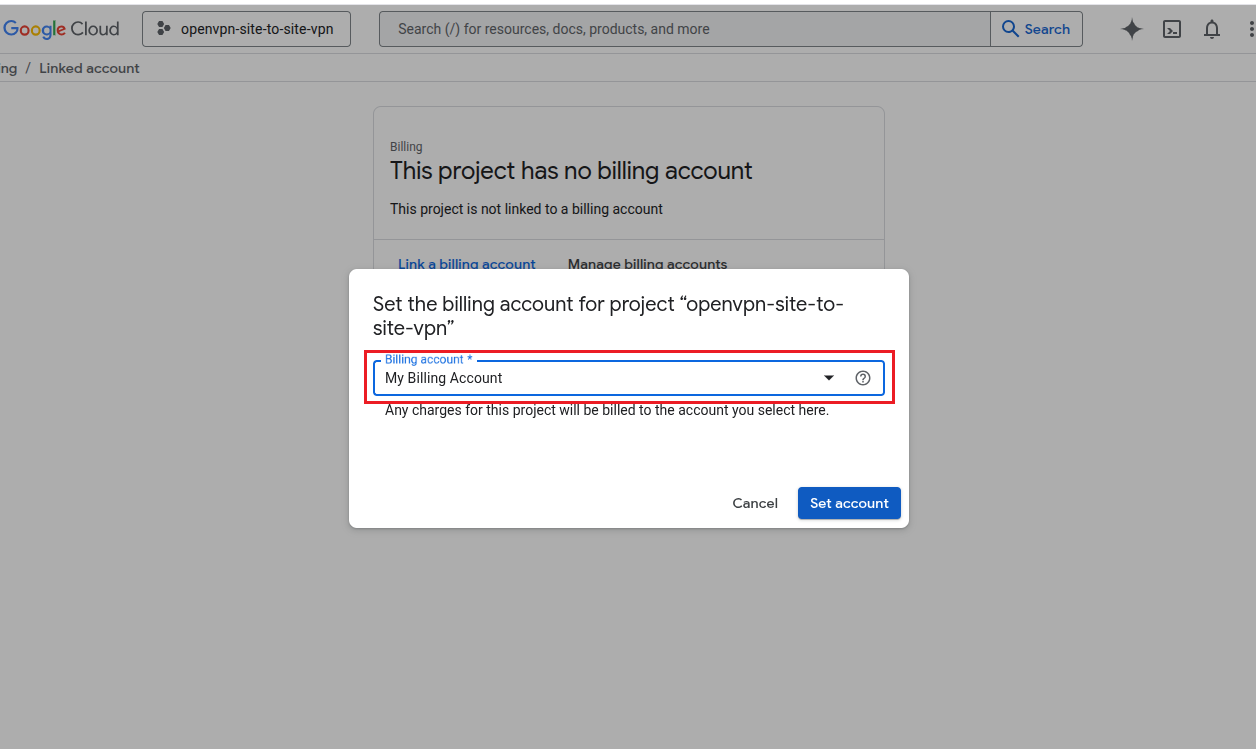Expand the Billing account dropdown arrow
This screenshot has height=749, width=1256.
(829, 378)
